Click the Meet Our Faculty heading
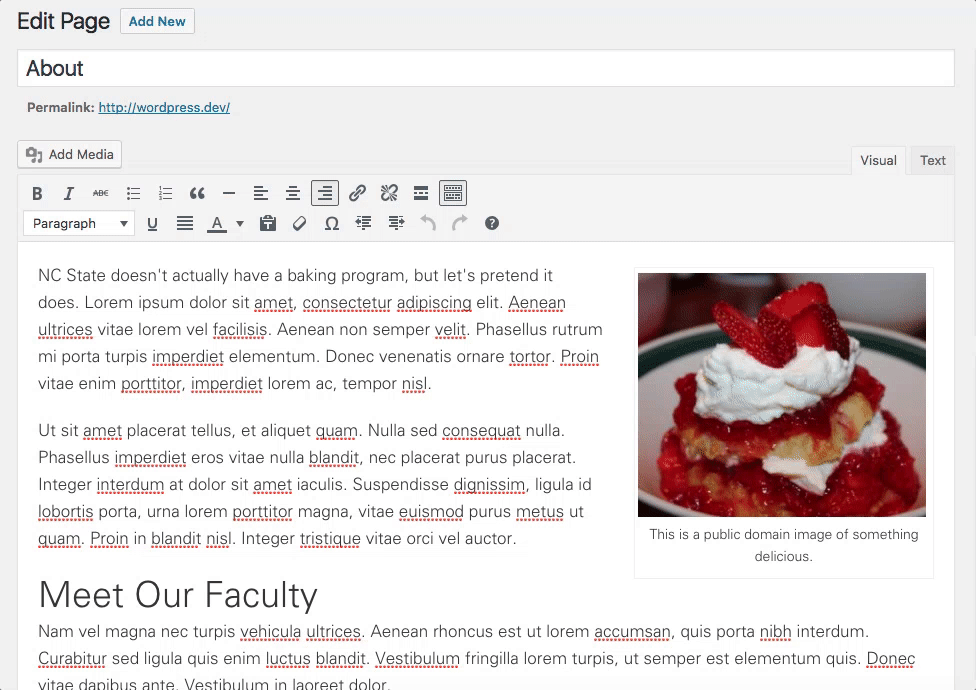Screen dimensions: 976x690 178,595
